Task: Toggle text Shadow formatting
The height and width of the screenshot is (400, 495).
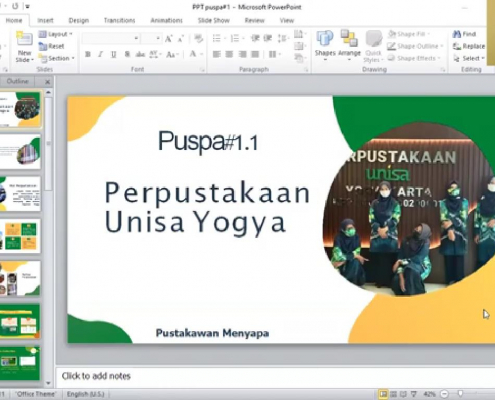Action: (x=127, y=54)
